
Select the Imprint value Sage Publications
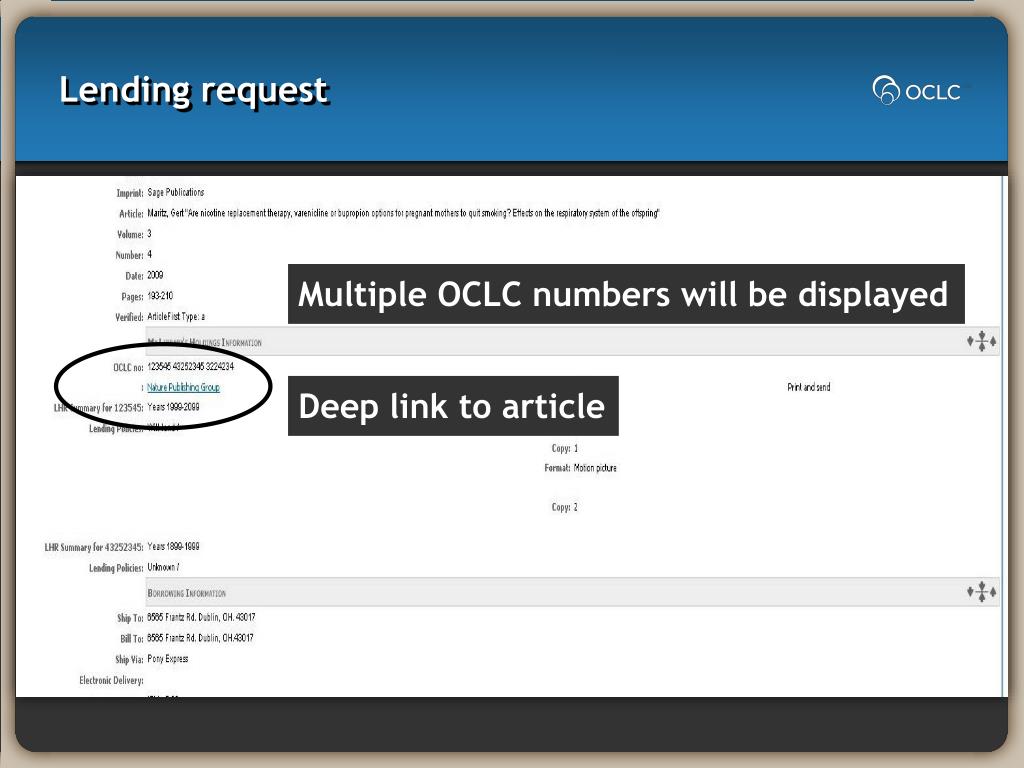176,192
